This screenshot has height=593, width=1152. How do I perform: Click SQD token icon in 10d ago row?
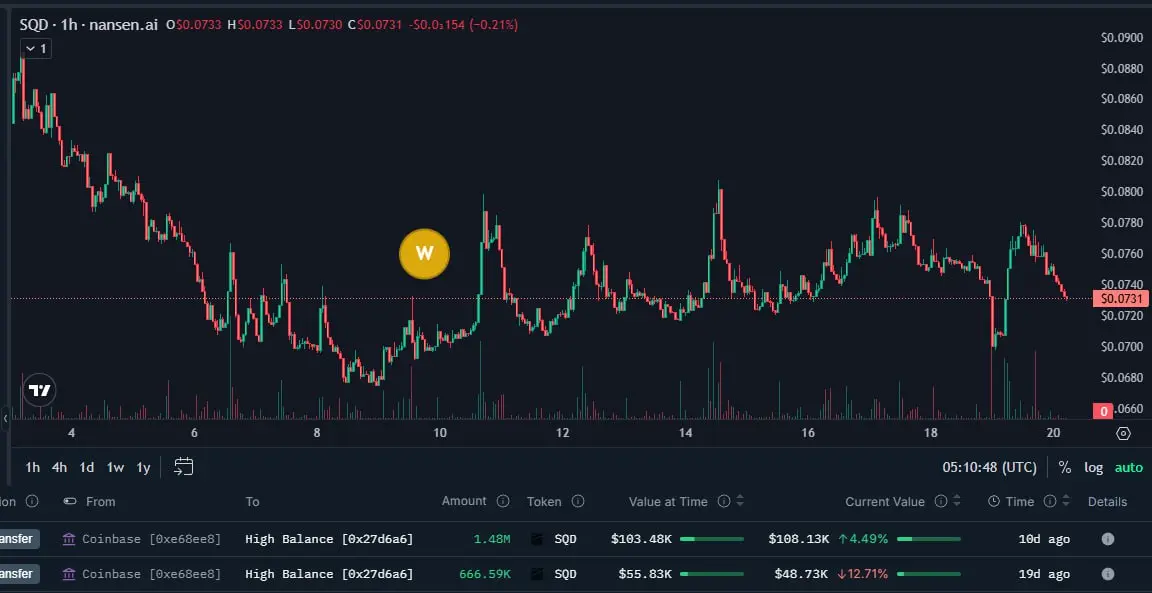tap(537, 539)
